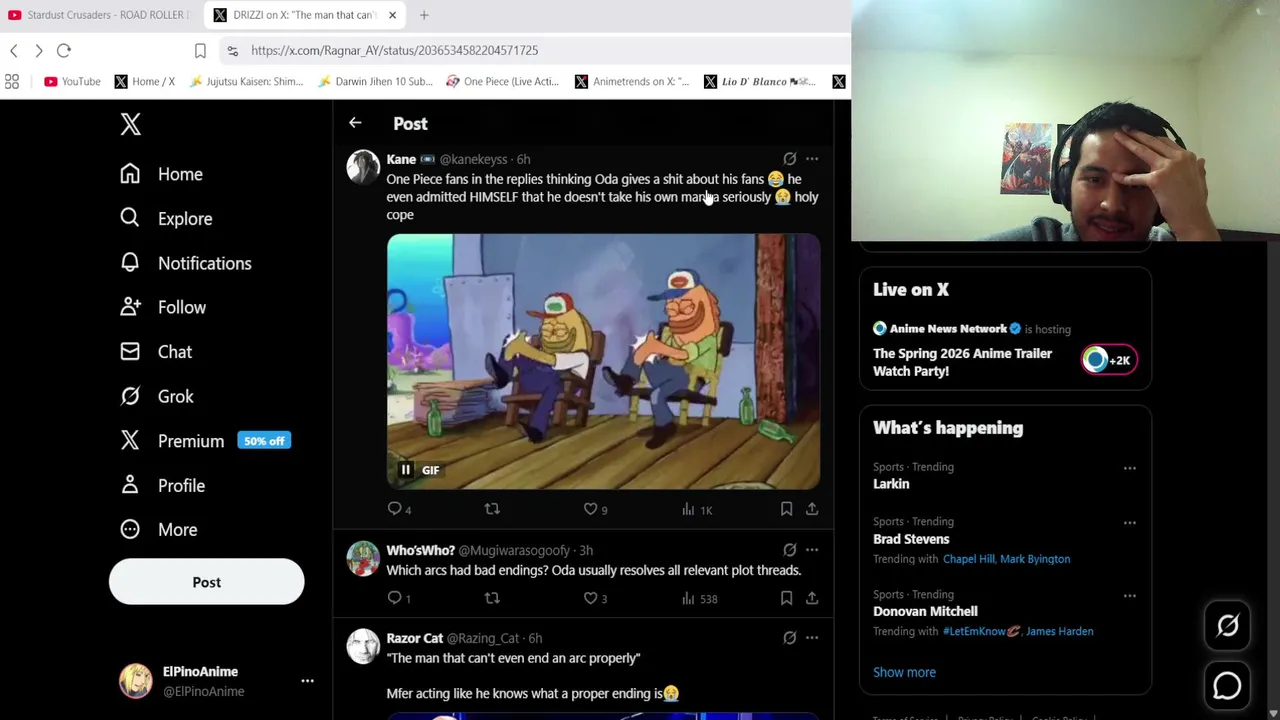Open the Jujutsu Kaisen bookmark
The width and height of the screenshot is (1280, 720).
tap(246, 82)
